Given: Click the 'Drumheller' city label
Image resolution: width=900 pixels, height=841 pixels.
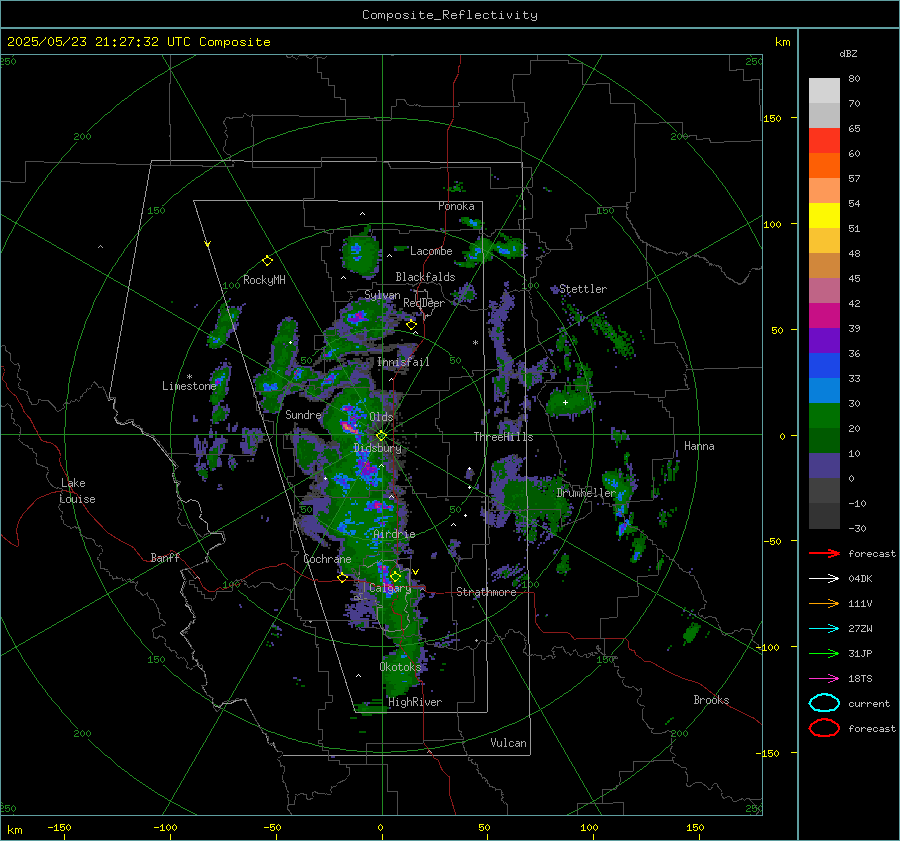Looking at the screenshot, I should tap(586, 493).
